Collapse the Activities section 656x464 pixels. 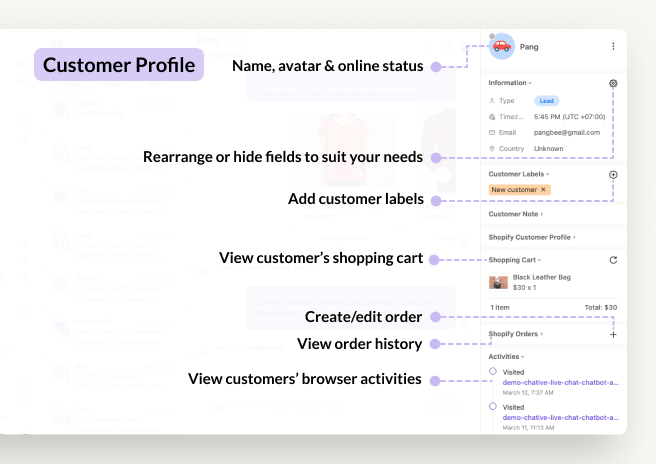coord(506,356)
